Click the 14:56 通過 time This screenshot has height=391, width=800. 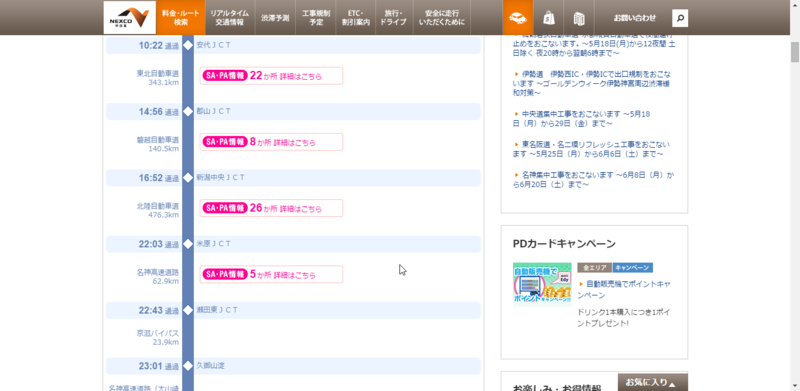pos(159,112)
